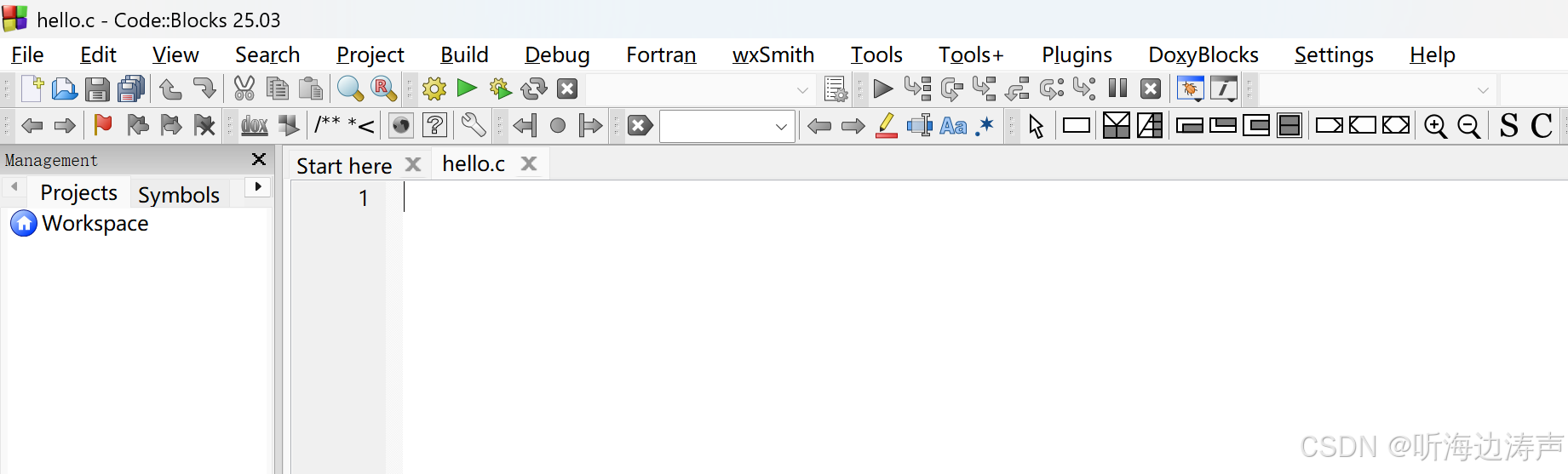
Task: Open Find with the magnifier icon
Action: pos(350,89)
